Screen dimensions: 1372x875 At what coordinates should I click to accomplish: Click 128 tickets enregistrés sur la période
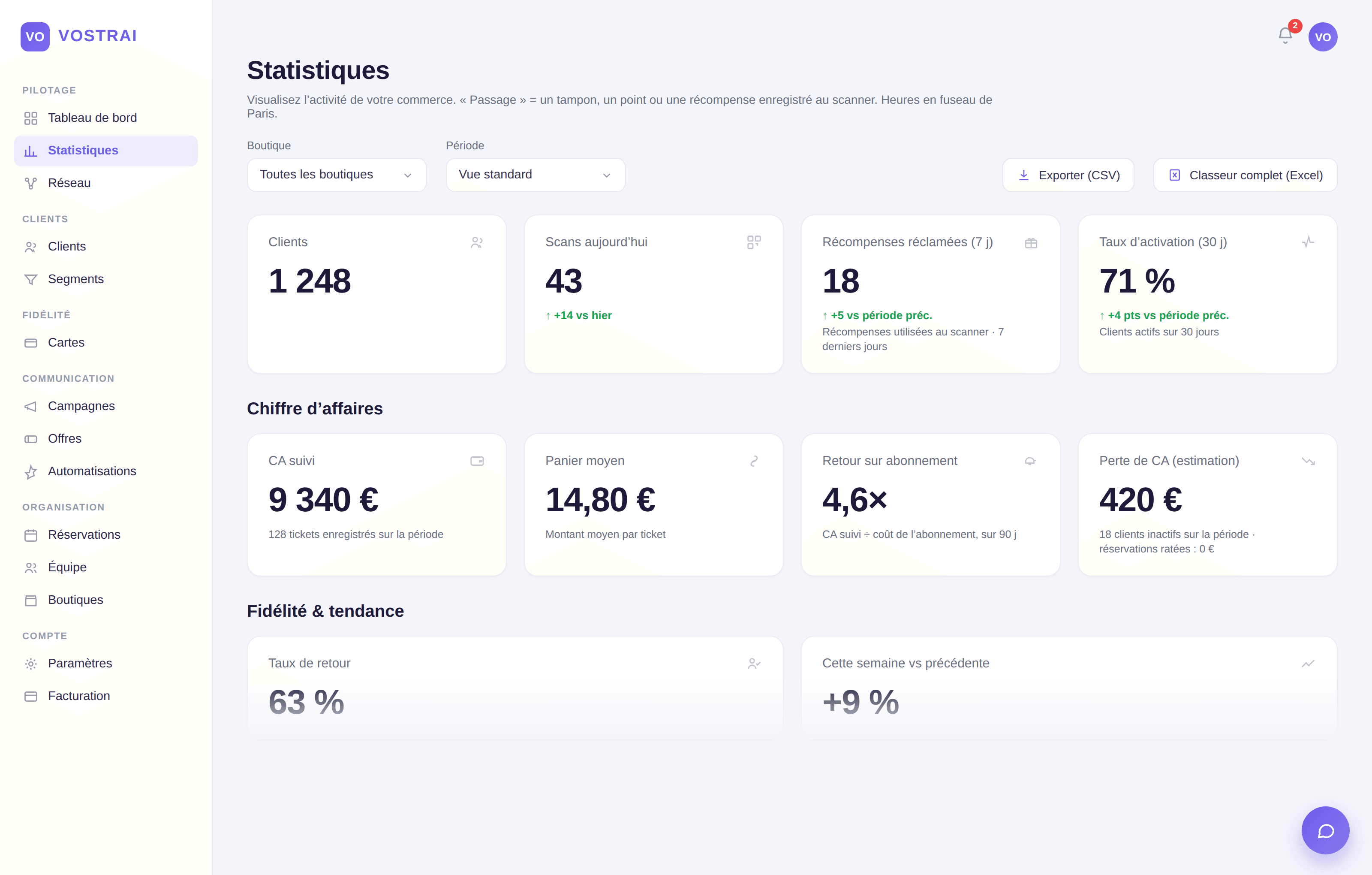click(355, 535)
